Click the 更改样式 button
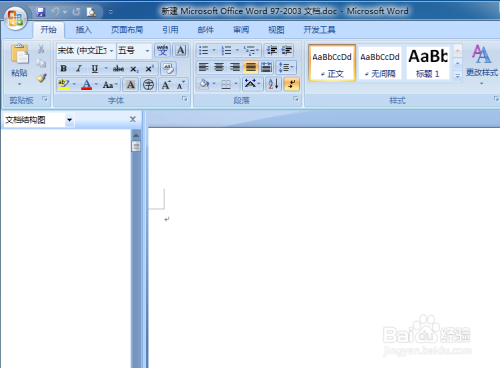Screen dimensions: 500x368 (482, 63)
